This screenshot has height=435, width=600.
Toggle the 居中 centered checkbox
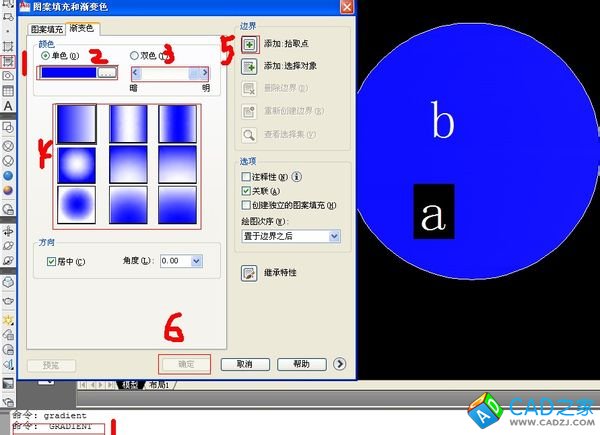(52, 262)
